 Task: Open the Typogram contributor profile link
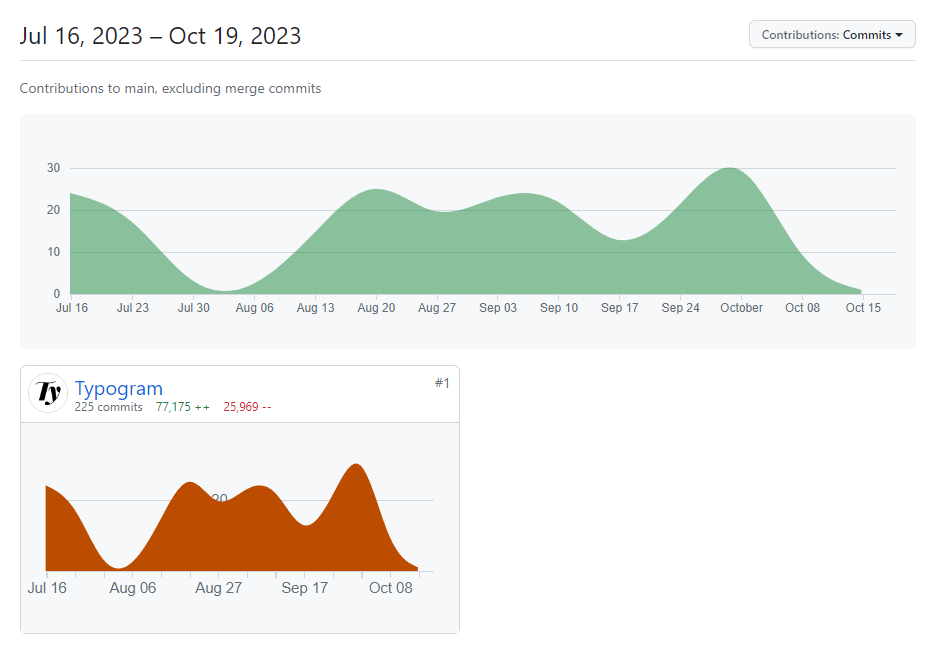coord(118,388)
